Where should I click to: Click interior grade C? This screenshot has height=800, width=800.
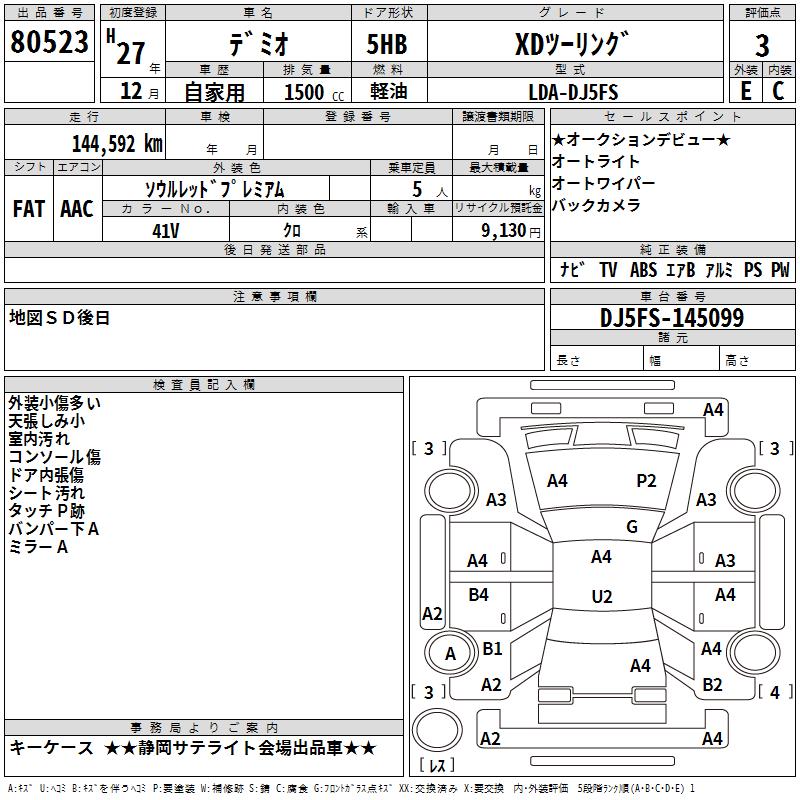tap(779, 91)
